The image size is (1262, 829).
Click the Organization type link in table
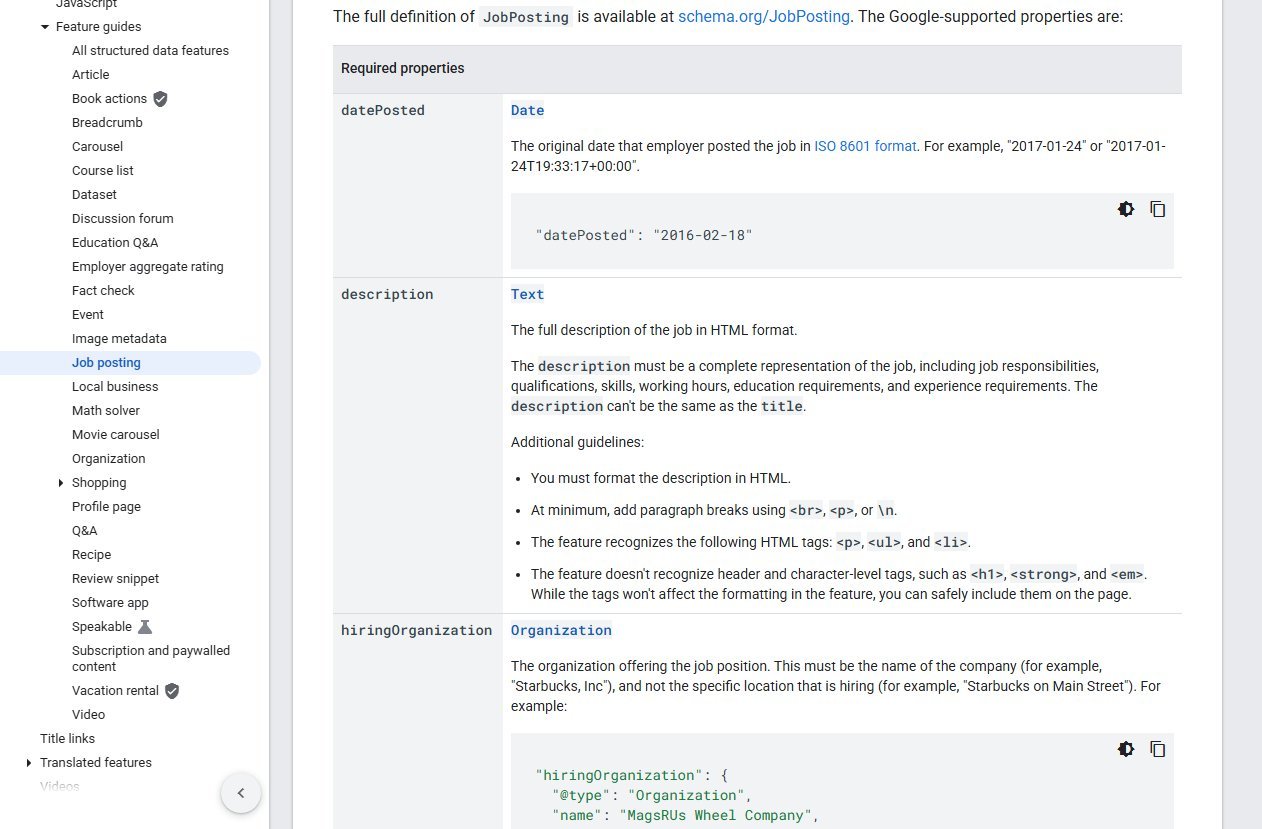(561, 631)
